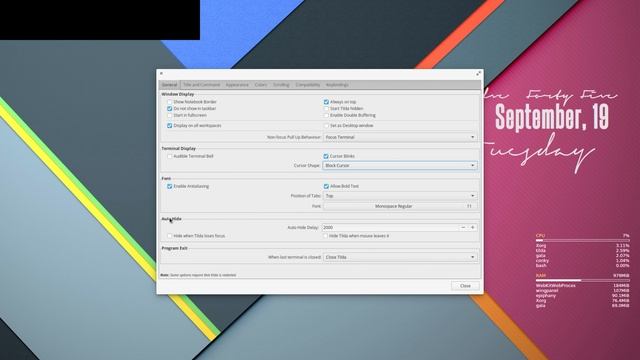Open the When last terminal is closed dropdown
The width and height of the screenshot is (640, 360).
click(400, 257)
